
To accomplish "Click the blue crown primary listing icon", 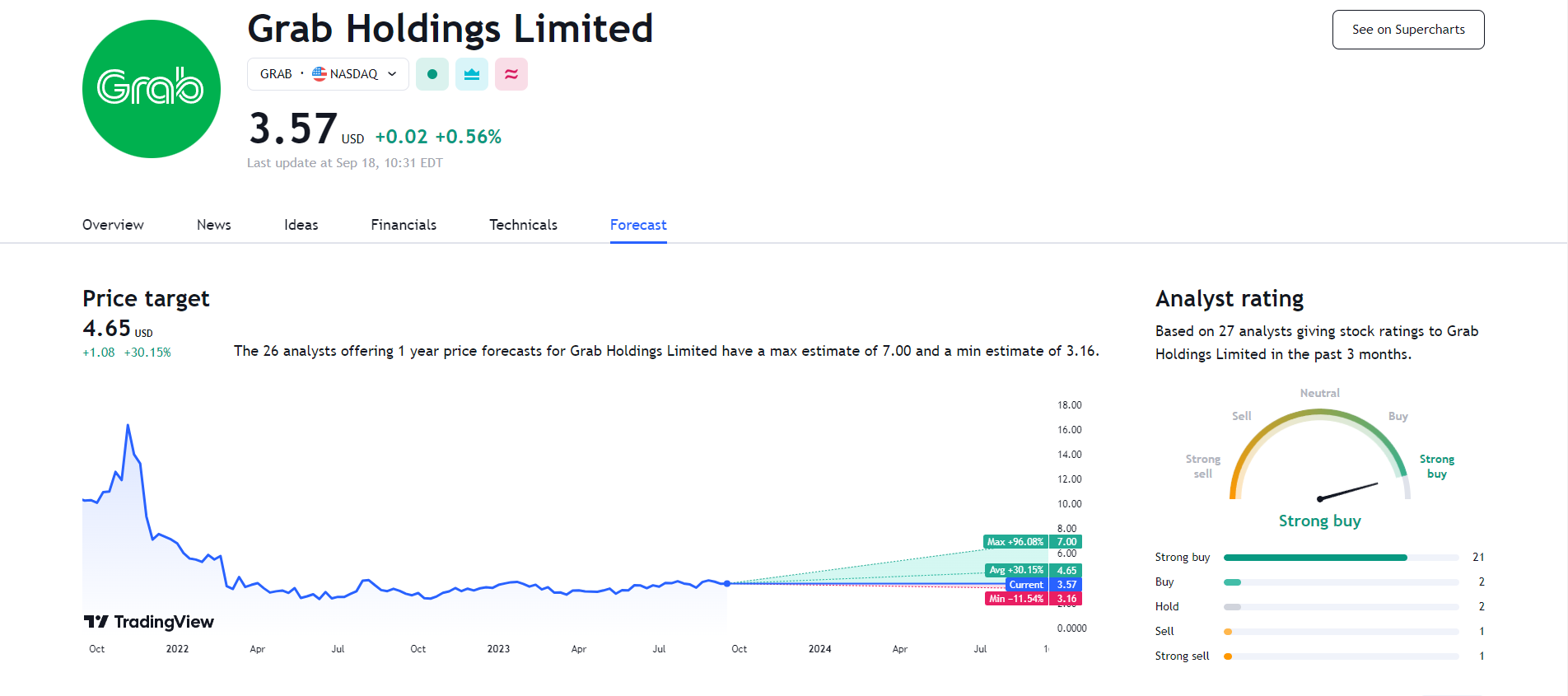I will coord(472,74).
